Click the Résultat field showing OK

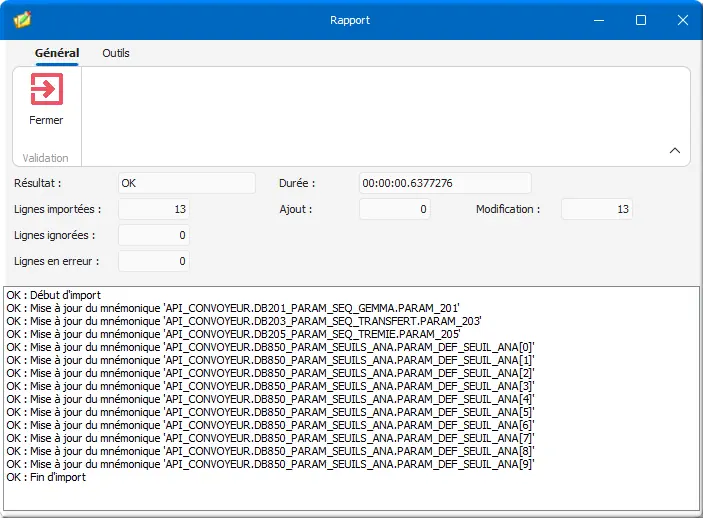187,183
